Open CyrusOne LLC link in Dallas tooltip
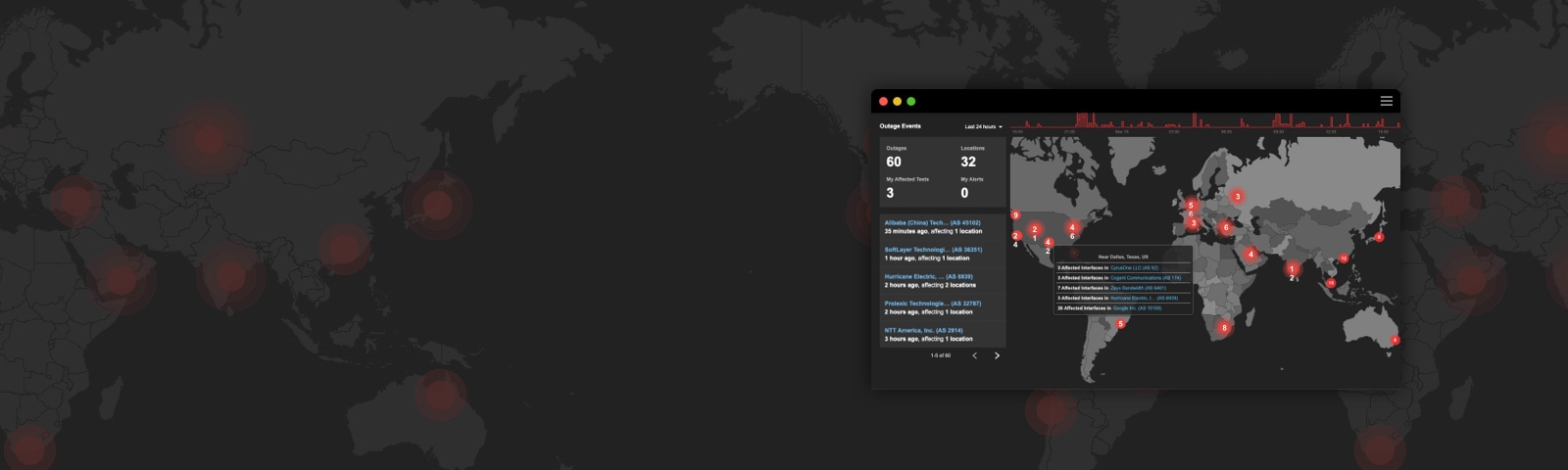Viewport: 1568px width, 470px height. (x=1134, y=267)
